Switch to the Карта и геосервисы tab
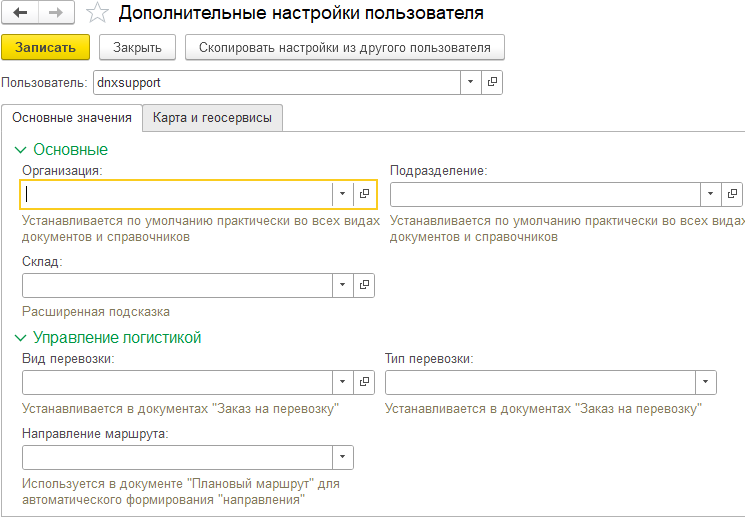 tap(212, 118)
